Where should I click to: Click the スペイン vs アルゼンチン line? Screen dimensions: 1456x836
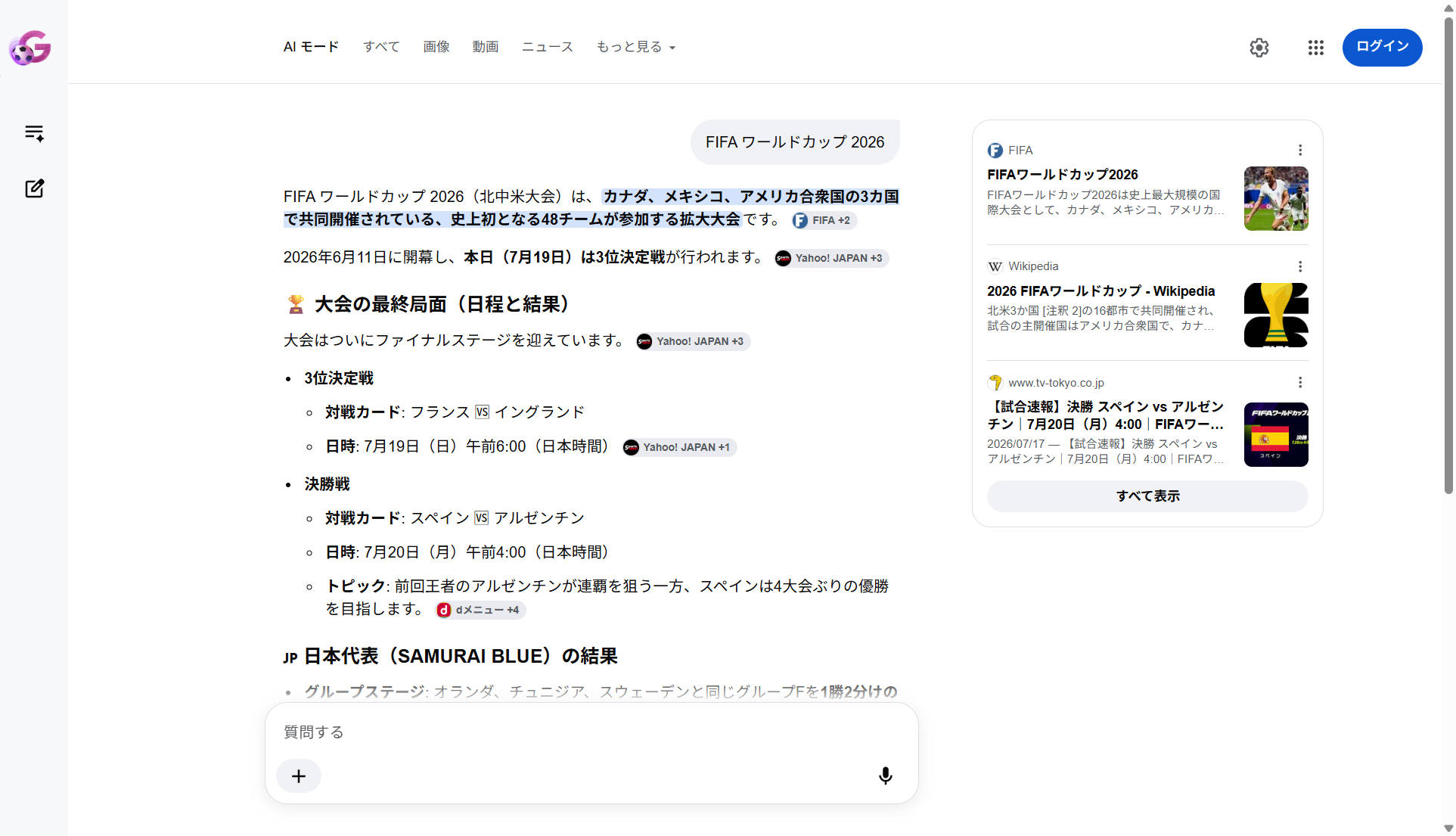pos(455,518)
